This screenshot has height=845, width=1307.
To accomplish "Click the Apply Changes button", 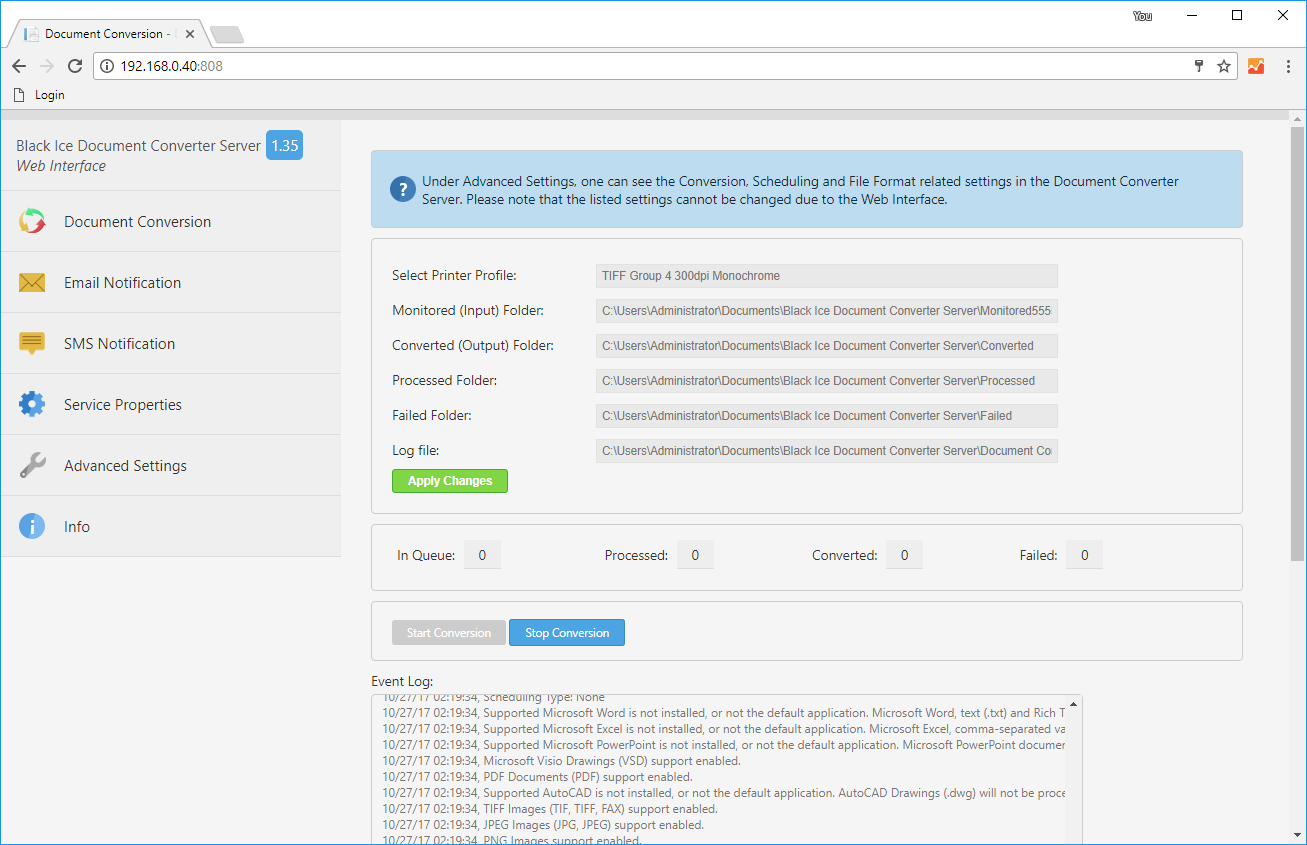I will click(x=449, y=481).
